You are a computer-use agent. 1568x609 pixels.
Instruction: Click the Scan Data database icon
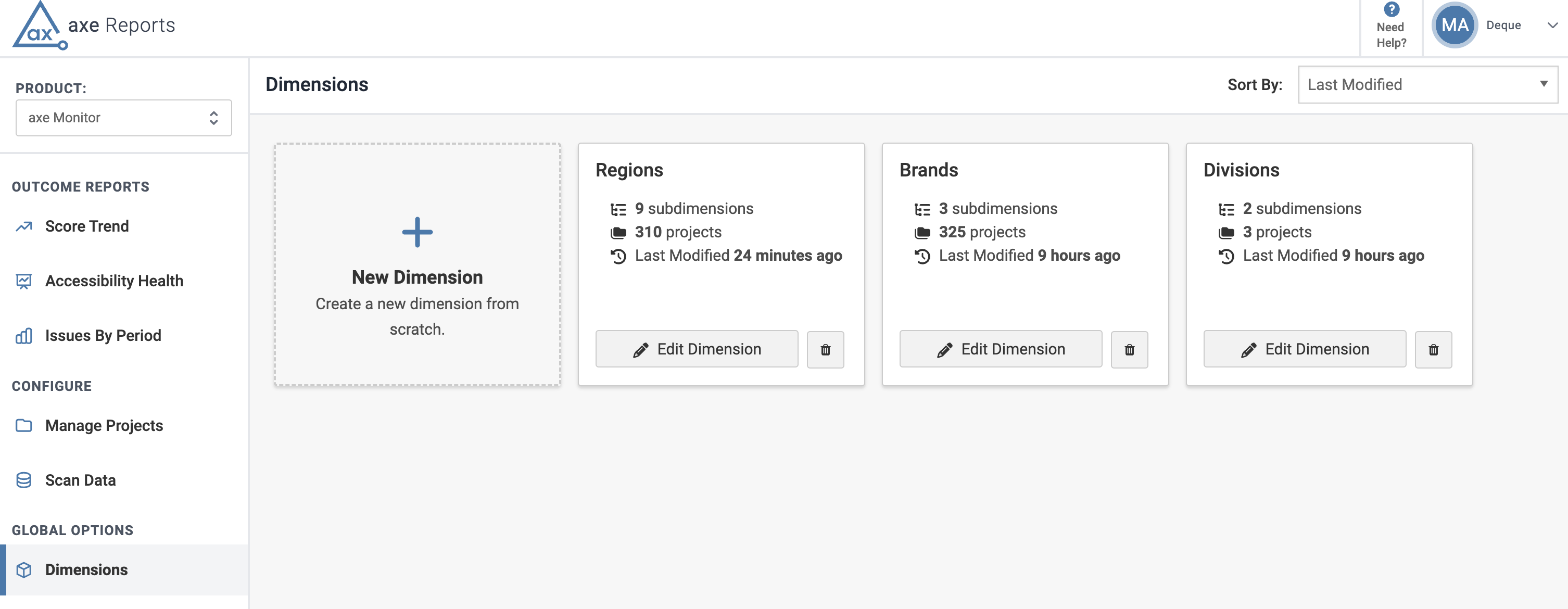tap(24, 480)
